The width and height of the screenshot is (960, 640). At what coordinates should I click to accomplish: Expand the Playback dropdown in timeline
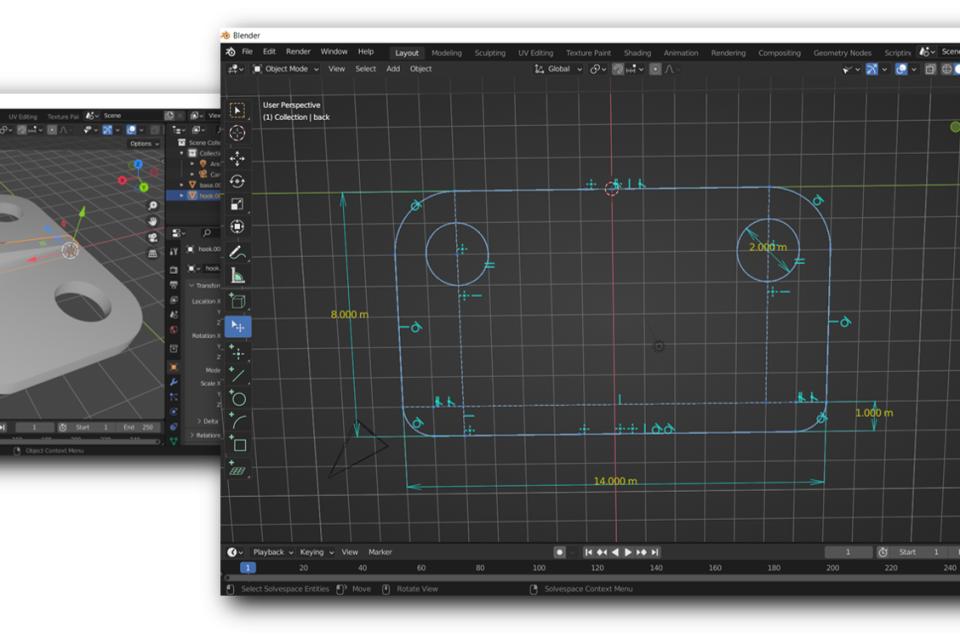[x=272, y=552]
